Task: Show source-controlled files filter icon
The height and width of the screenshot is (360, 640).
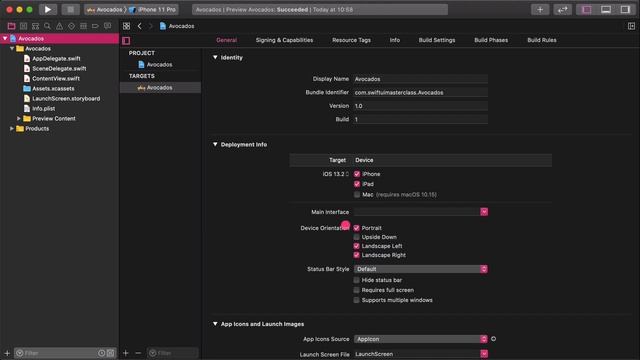Action: (110, 353)
